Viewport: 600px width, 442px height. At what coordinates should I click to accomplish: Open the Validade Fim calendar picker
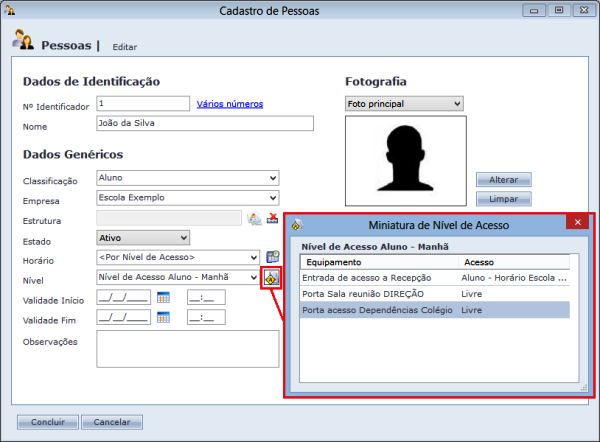point(164,317)
